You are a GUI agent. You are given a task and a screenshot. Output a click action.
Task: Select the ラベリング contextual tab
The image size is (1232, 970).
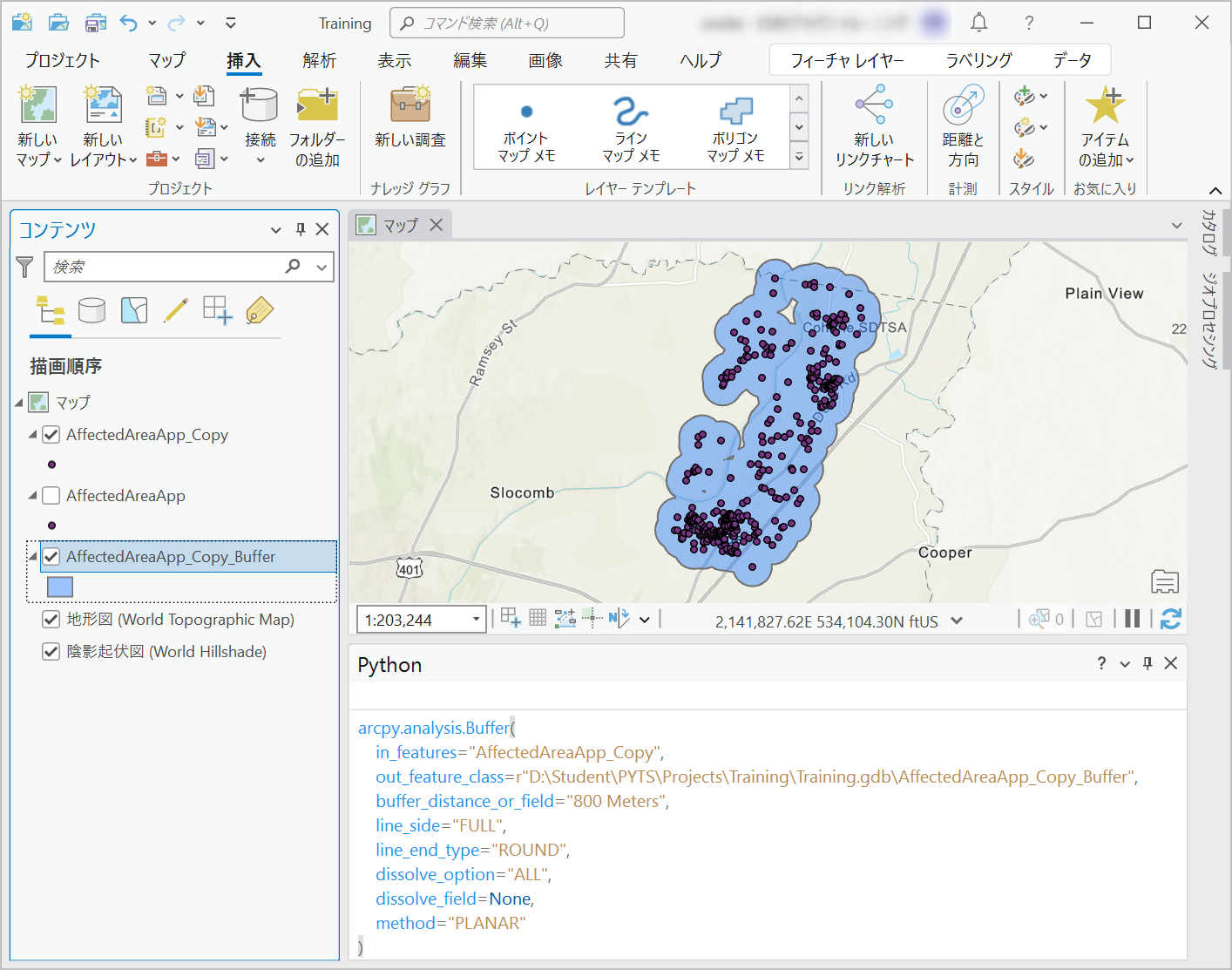(978, 60)
